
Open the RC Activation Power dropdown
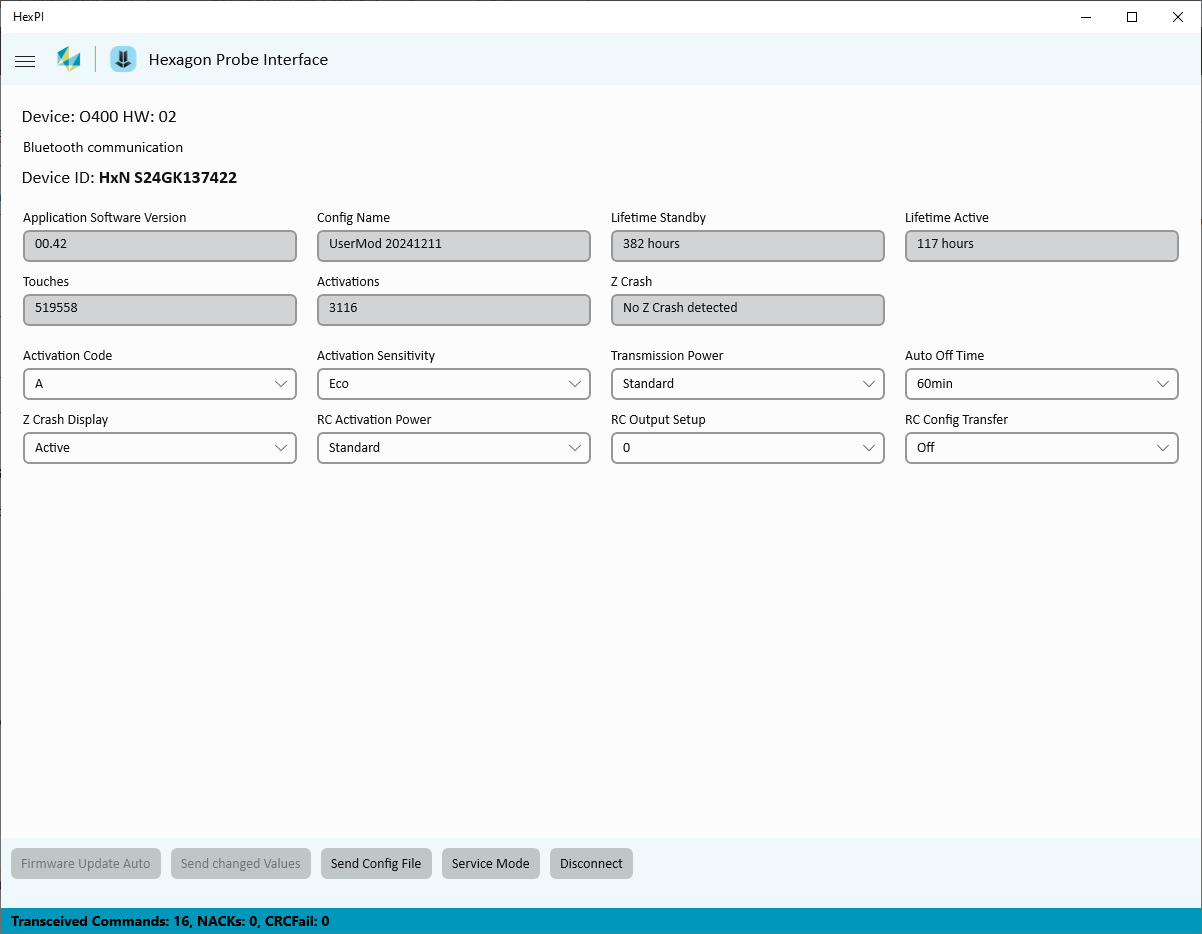pos(454,448)
